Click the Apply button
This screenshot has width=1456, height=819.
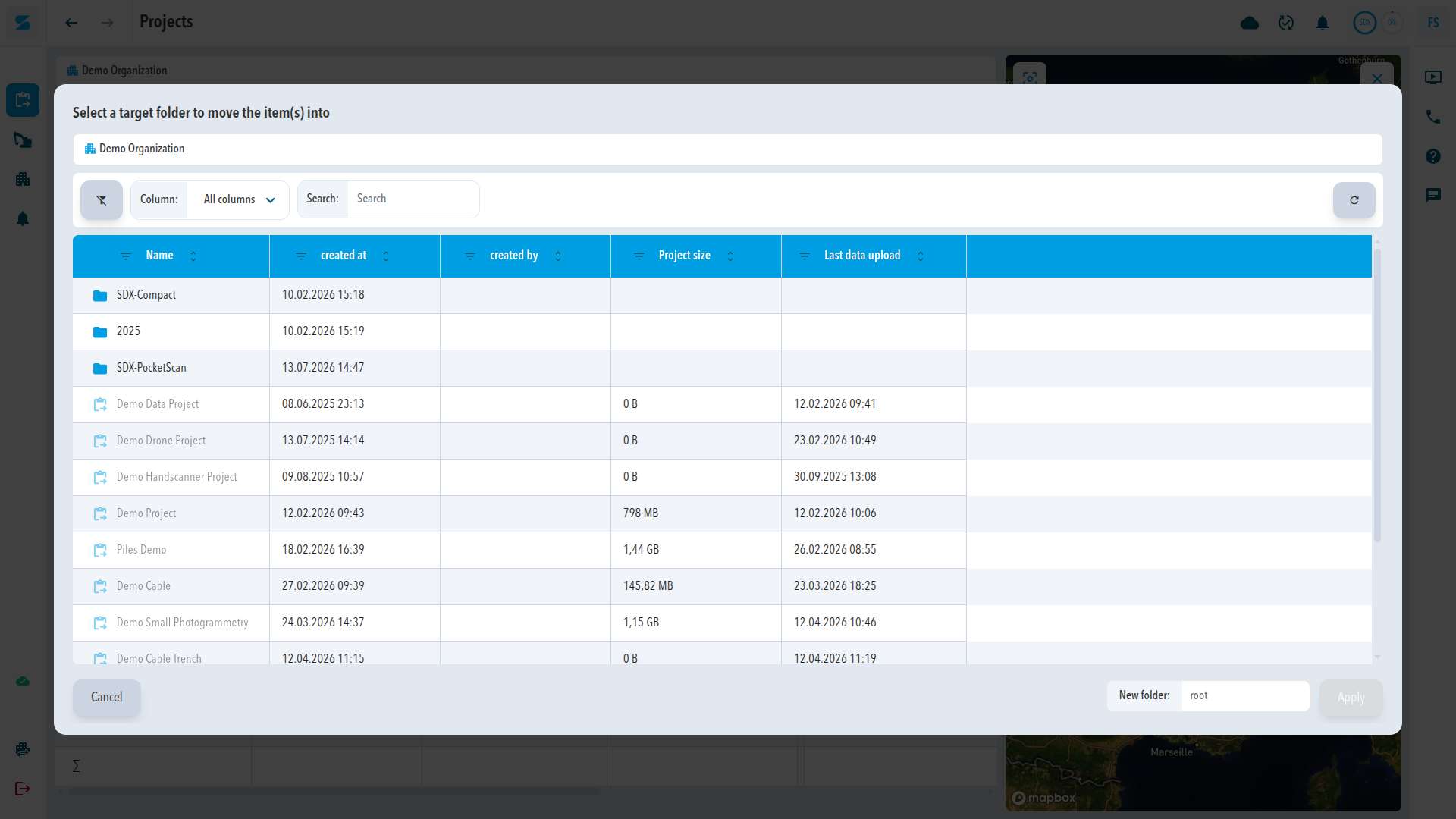[1351, 698]
